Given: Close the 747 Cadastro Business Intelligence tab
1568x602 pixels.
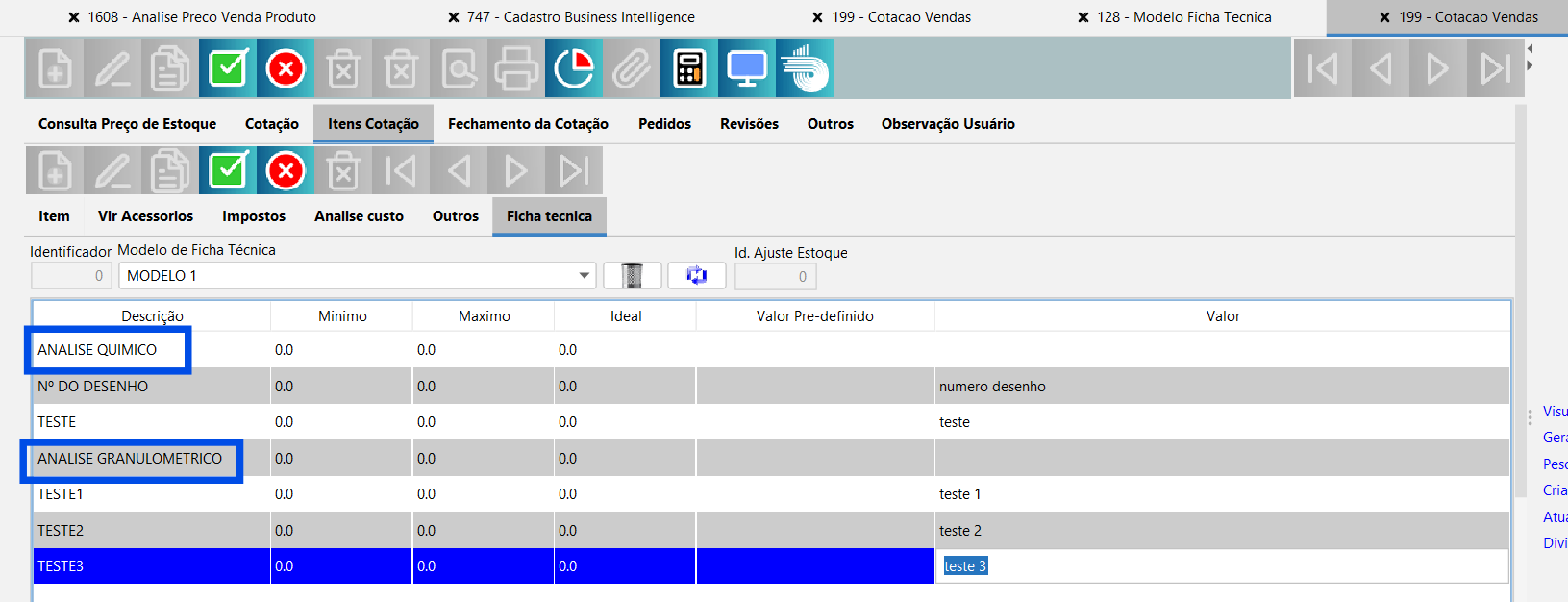Looking at the screenshot, I should click(454, 17).
